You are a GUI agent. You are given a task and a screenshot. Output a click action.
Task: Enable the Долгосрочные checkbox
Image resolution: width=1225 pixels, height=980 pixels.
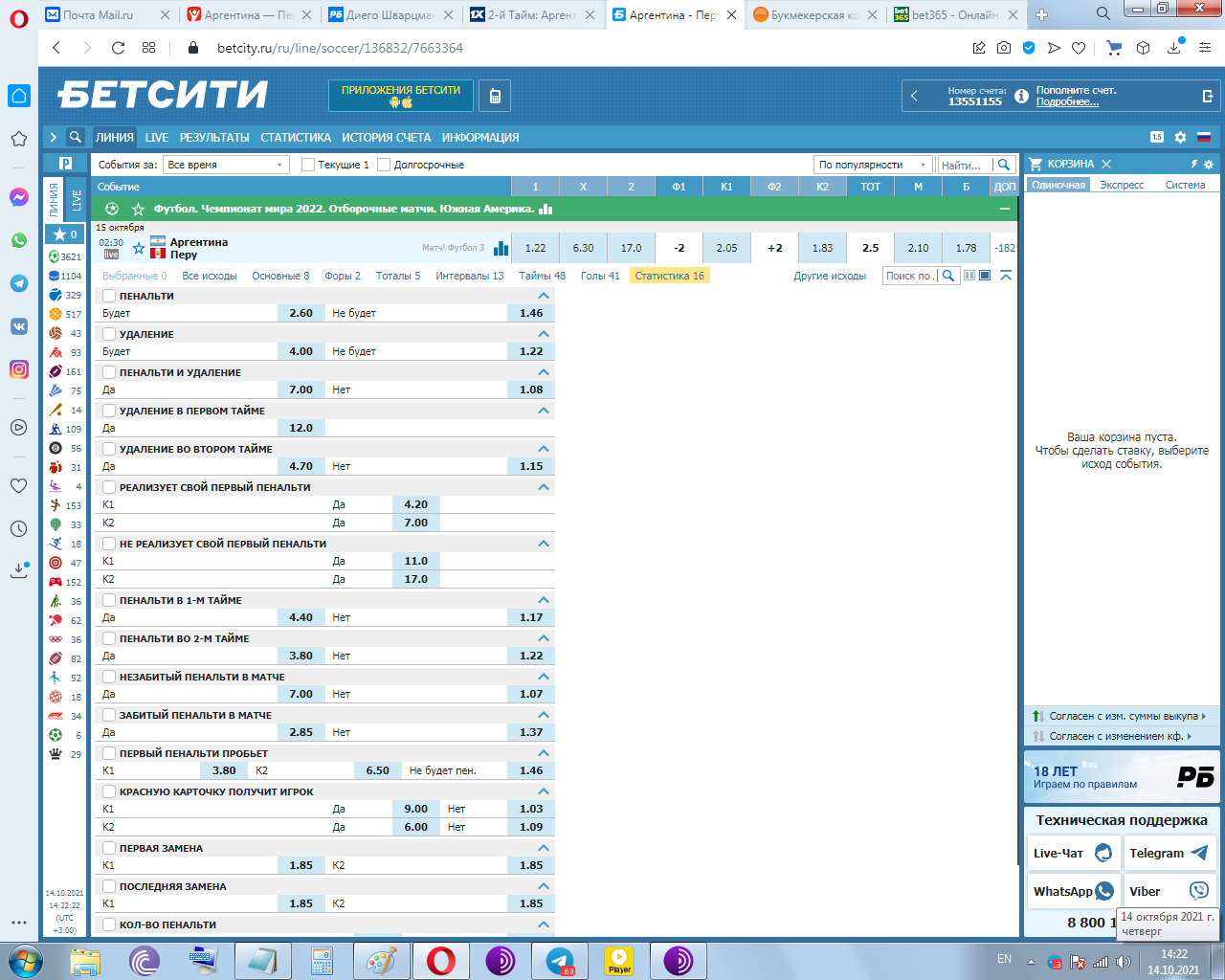pos(384,165)
